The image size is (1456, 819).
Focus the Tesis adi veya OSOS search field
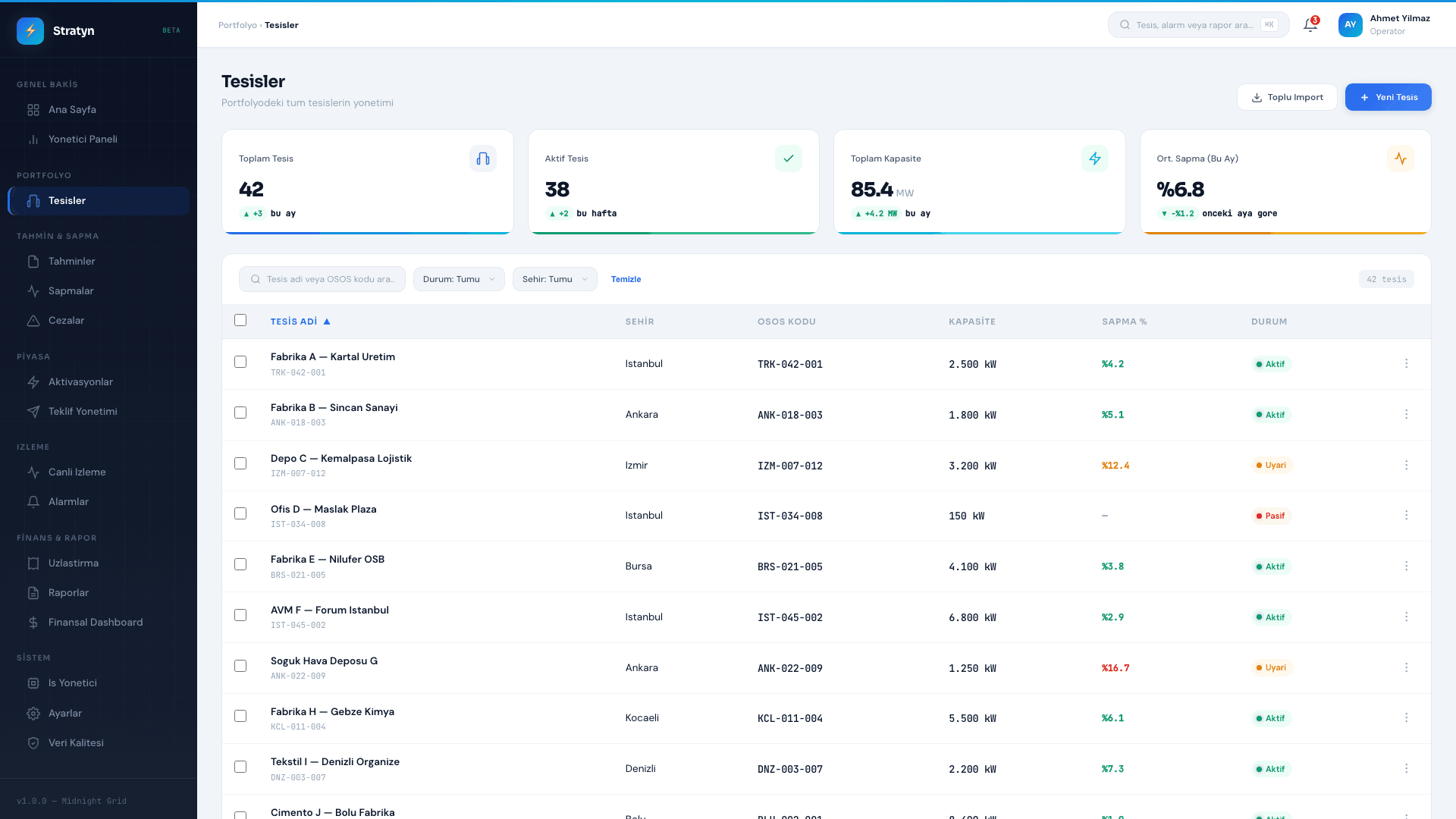[322, 279]
